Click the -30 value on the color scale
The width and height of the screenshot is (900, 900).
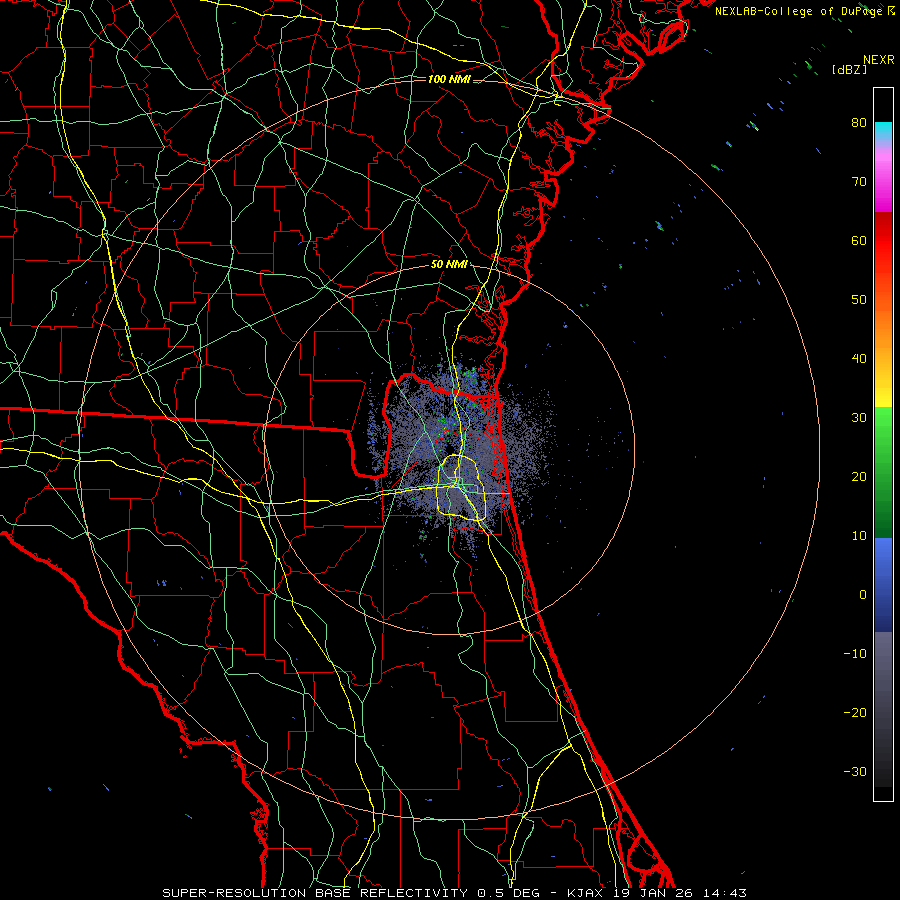point(855,771)
